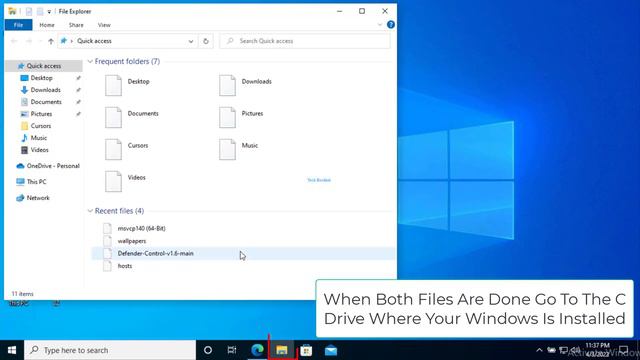Open the Mail app from taskbar
This screenshot has width=640, height=360.
[x=331, y=350]
